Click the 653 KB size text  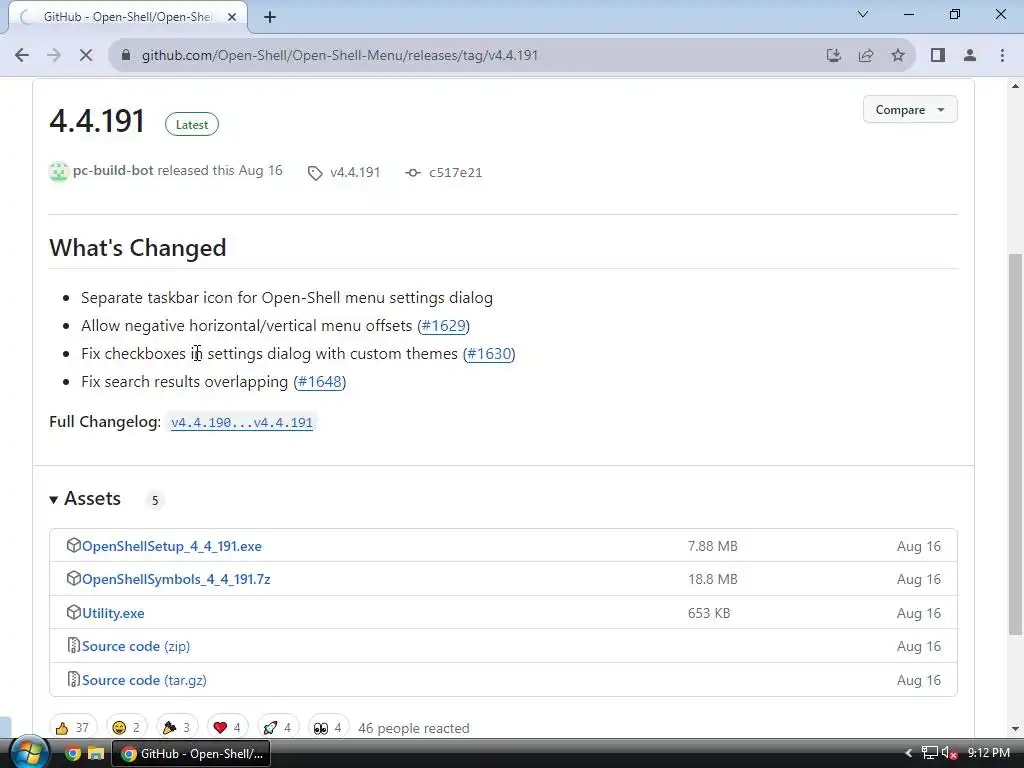(x=709, y=613)
